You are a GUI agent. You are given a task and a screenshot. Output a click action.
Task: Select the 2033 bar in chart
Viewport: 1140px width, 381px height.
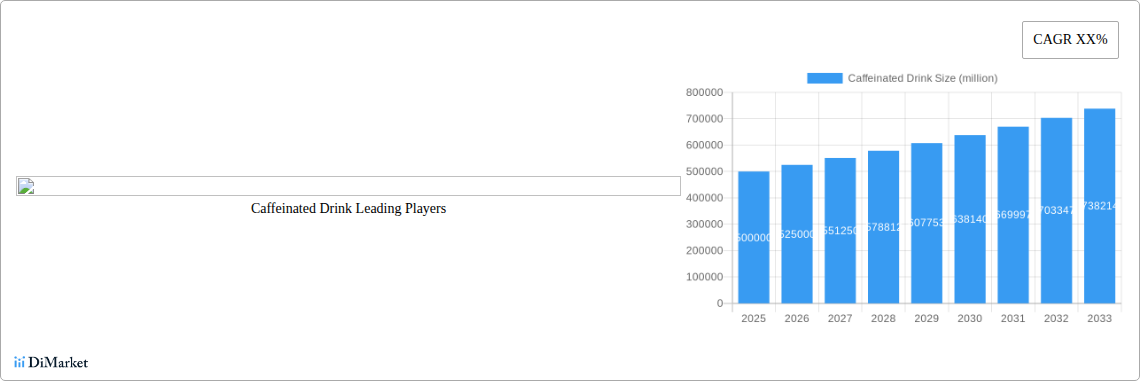(x=1099, y=206)
